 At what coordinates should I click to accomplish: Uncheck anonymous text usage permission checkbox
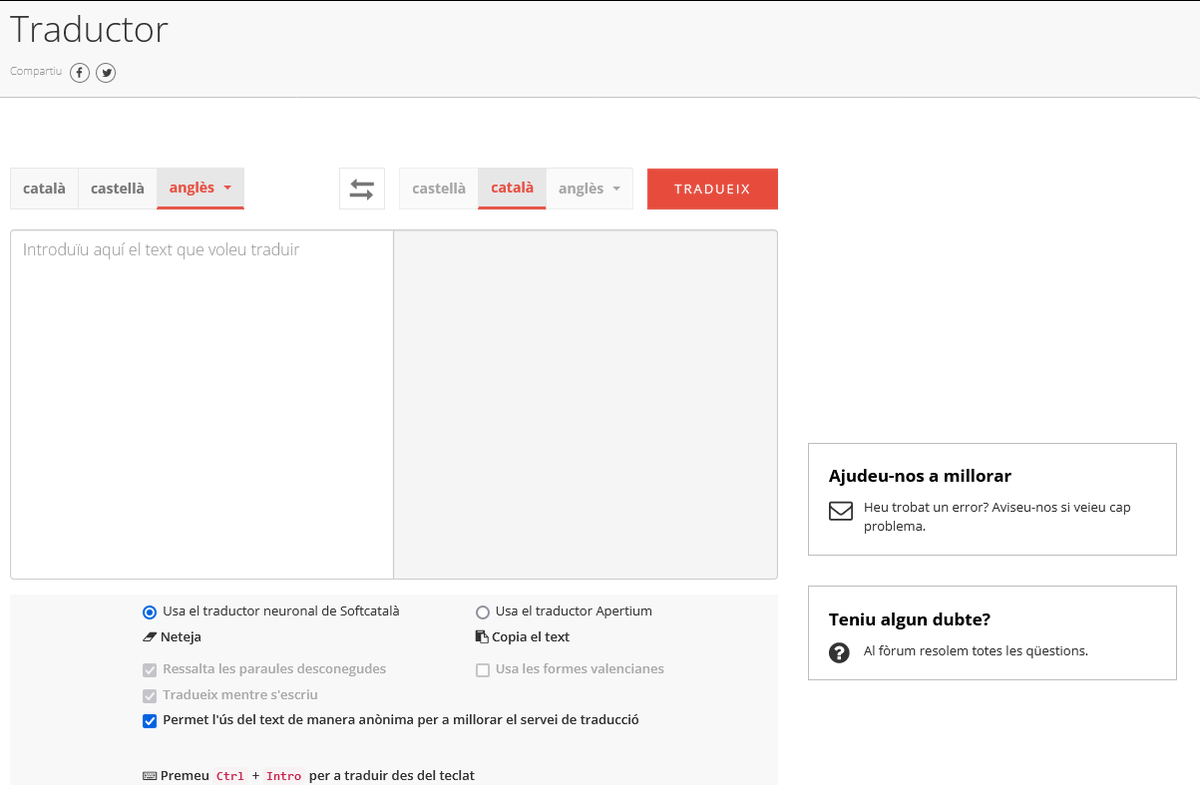point(150,720)
